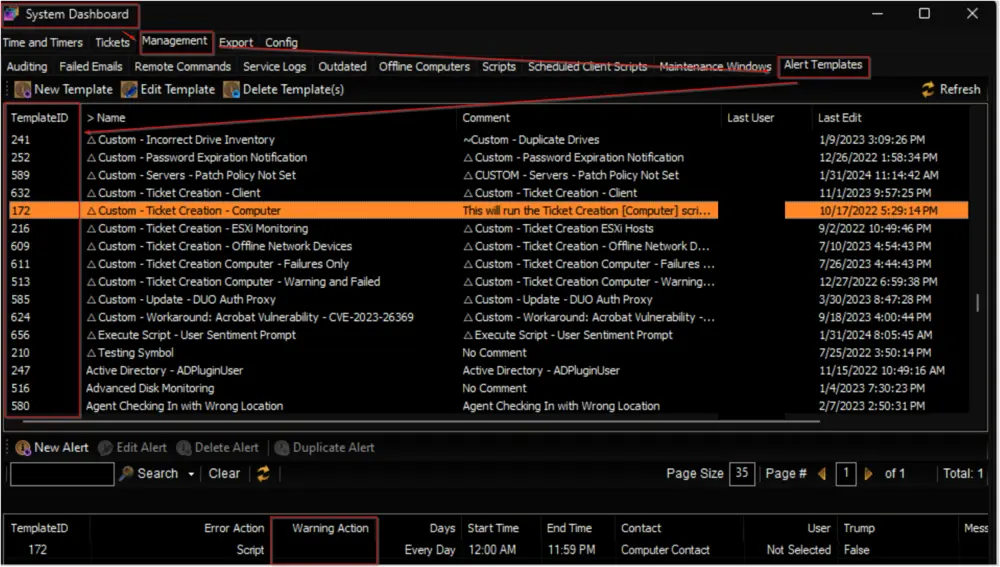Click the Page Size field
The height and width of the screenshot is (567, 1000).
tap(742, 473)
